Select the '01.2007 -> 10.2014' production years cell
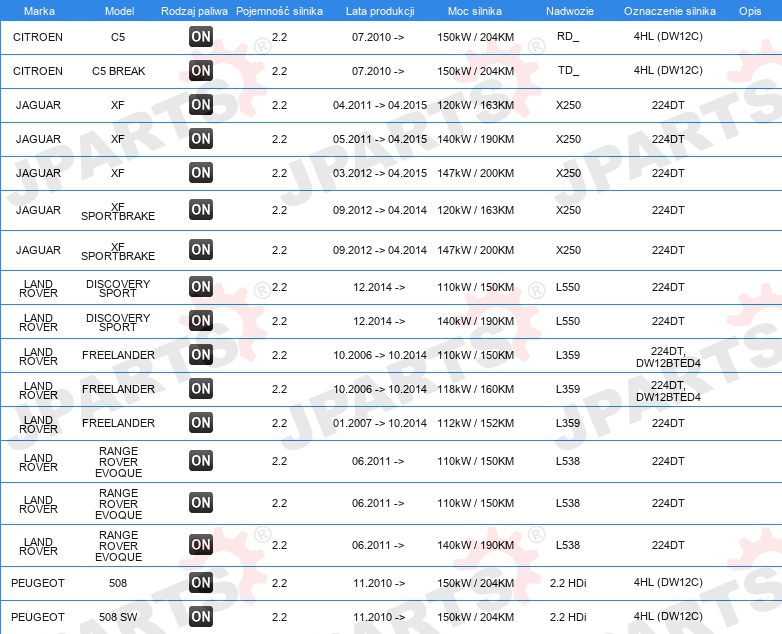The image size is (782, 634). [380, 423]
